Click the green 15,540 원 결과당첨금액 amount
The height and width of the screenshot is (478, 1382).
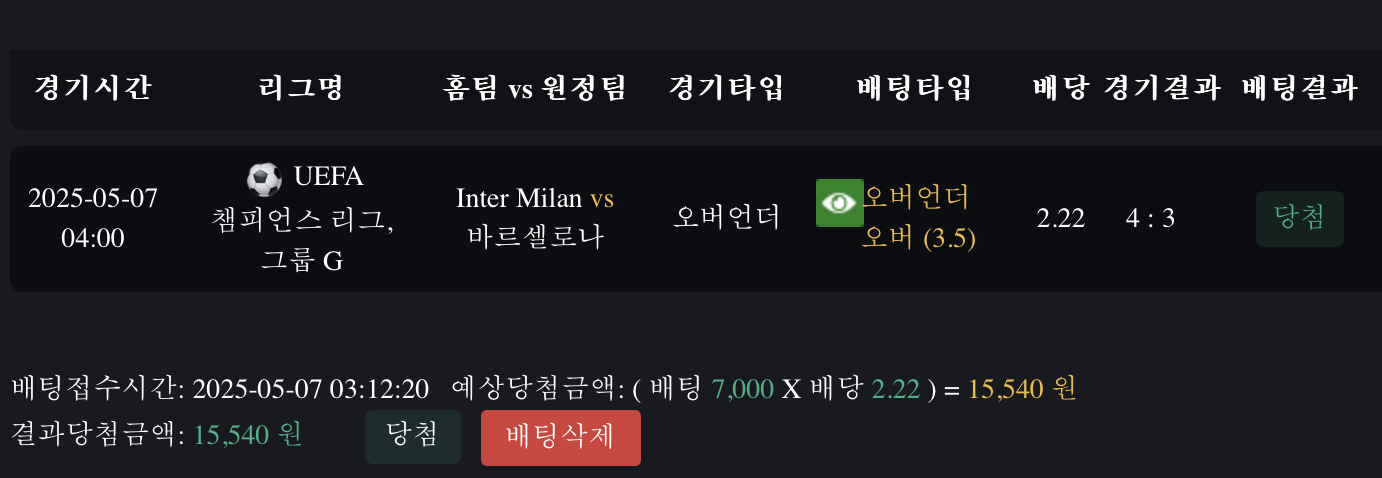pos(247,435)
